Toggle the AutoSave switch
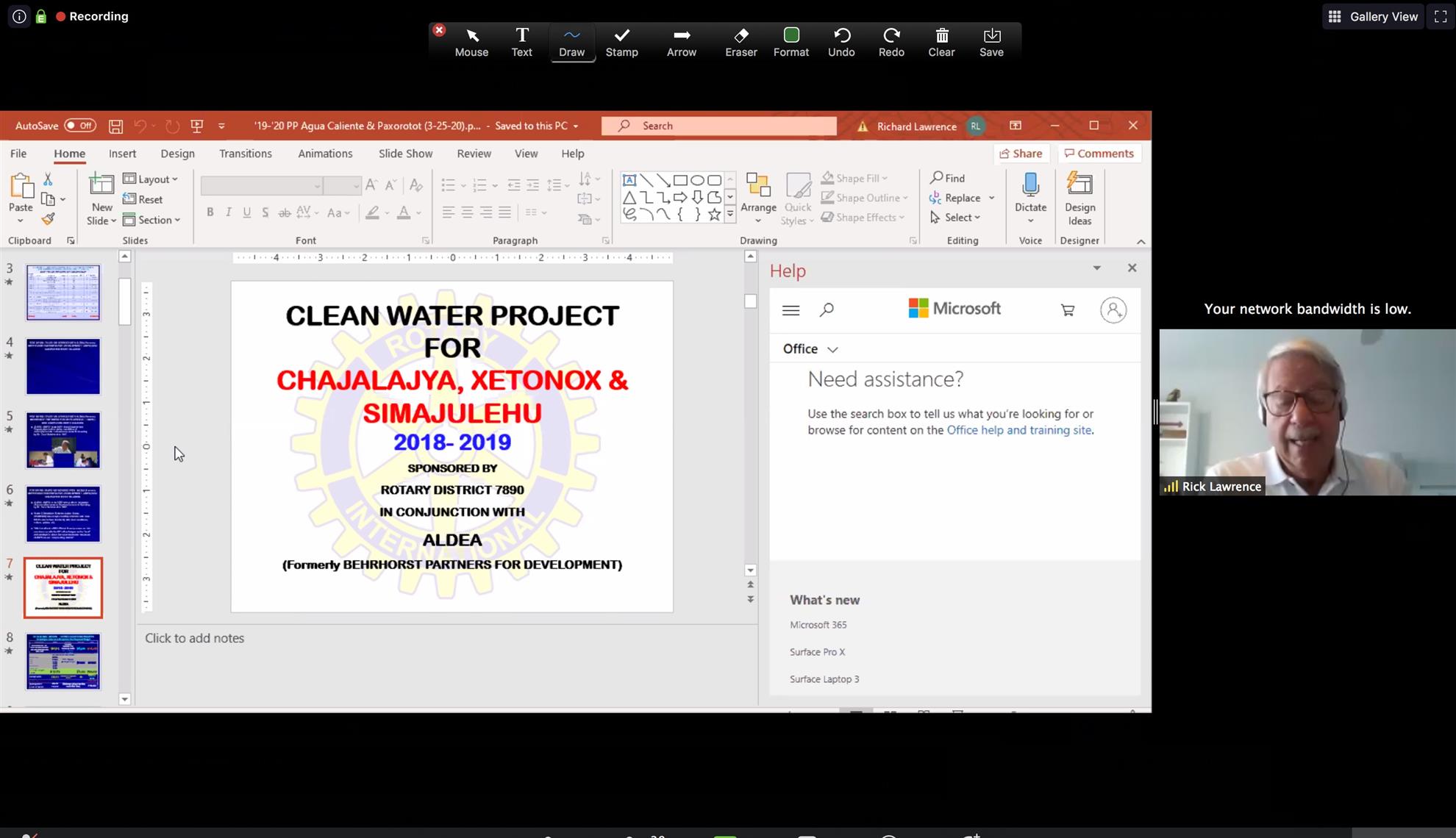This screenshot has height=838, width=1456. click(x=79, y=126)
